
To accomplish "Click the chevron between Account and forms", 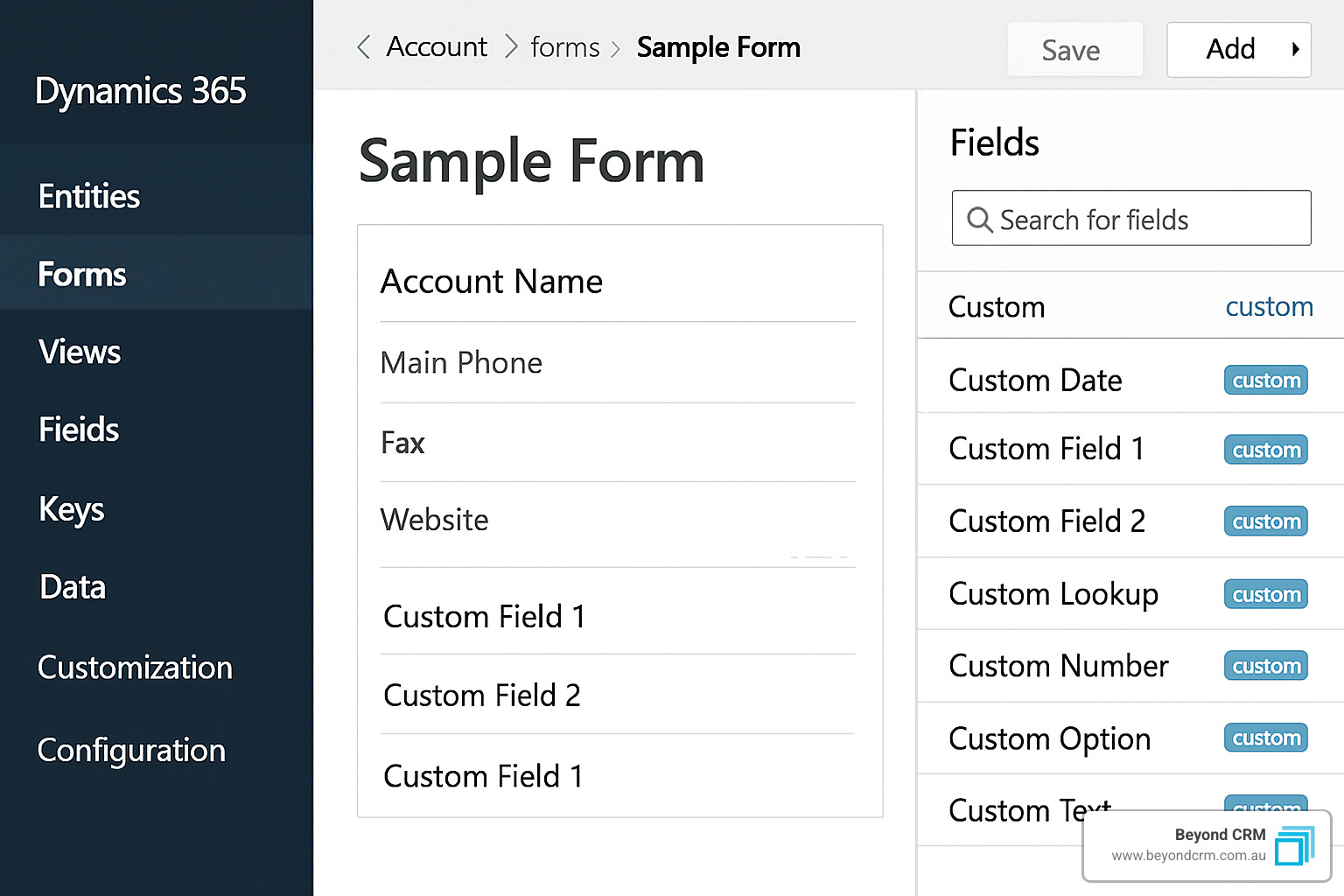I will point(511,47).
